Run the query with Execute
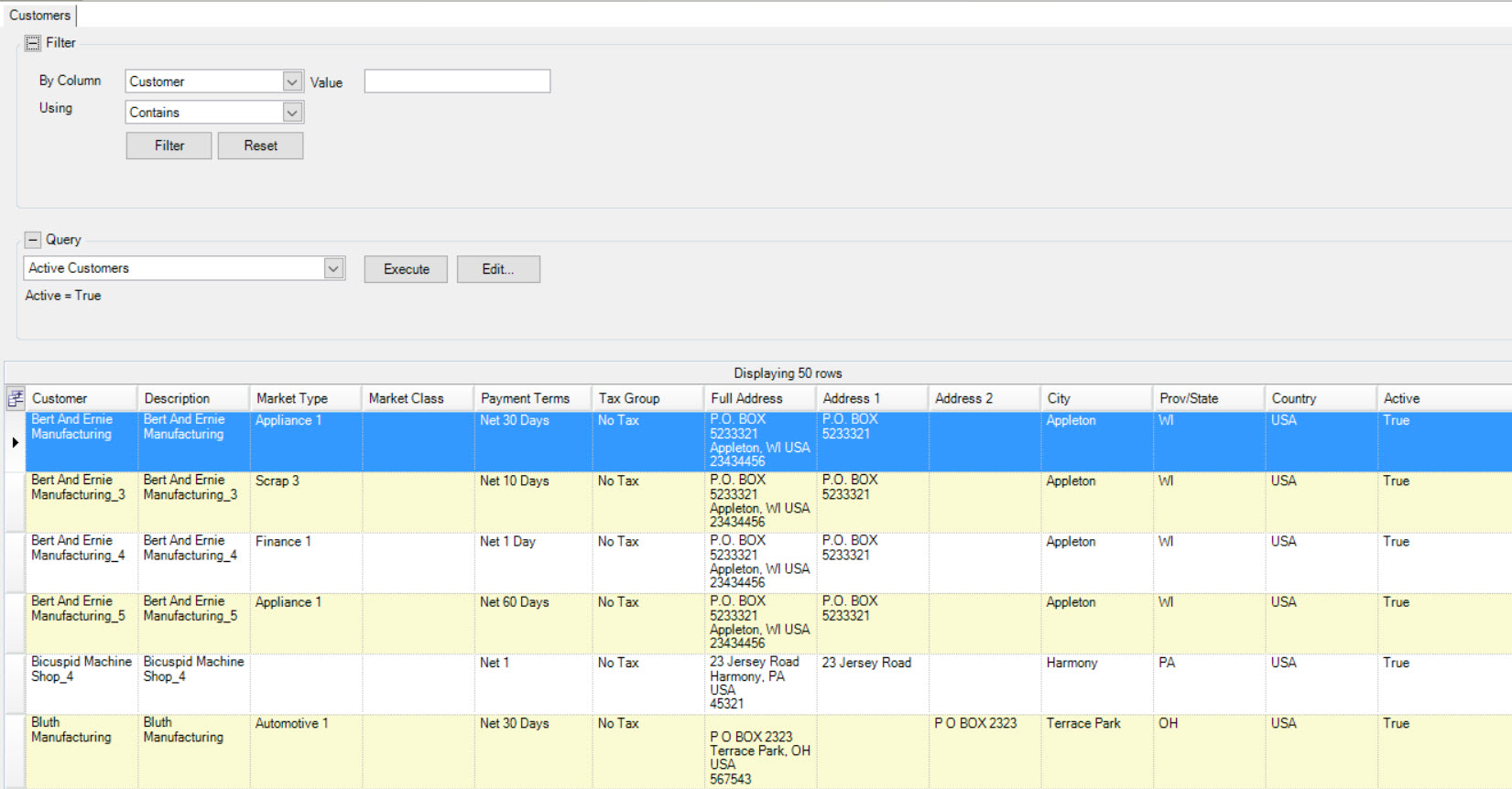 (406, 269)
